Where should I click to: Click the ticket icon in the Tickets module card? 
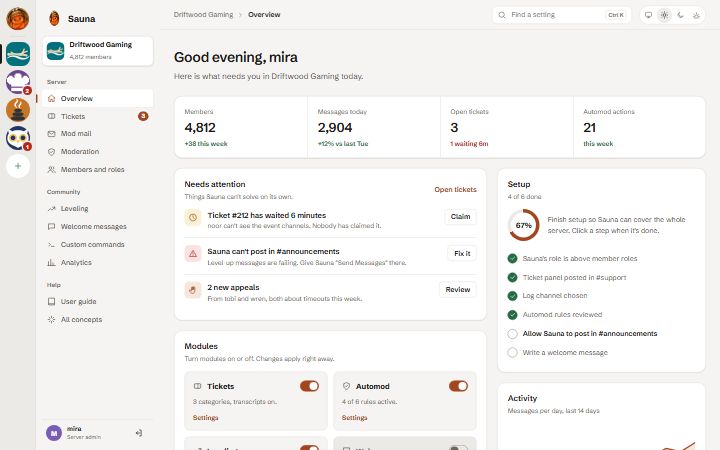197,386
